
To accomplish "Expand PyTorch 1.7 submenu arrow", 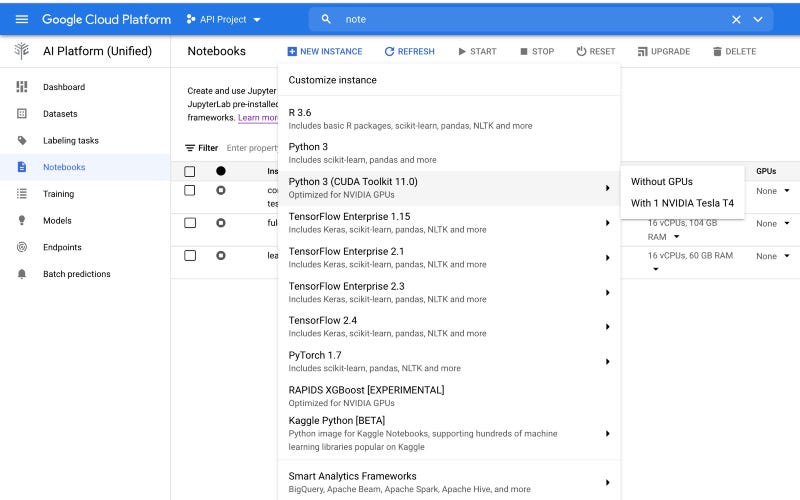I will click(x=608, y=362).
